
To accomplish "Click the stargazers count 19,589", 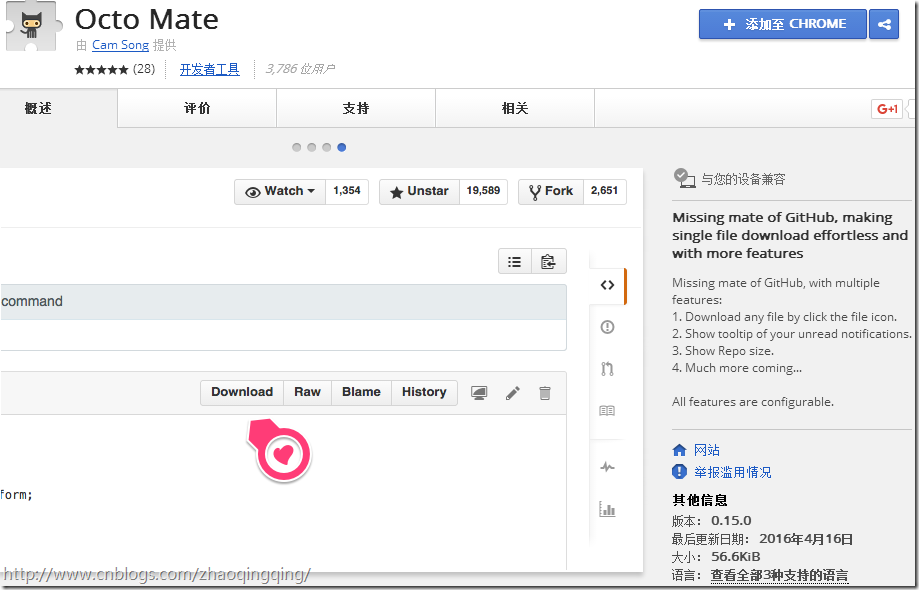I will [x=484, y=191].
